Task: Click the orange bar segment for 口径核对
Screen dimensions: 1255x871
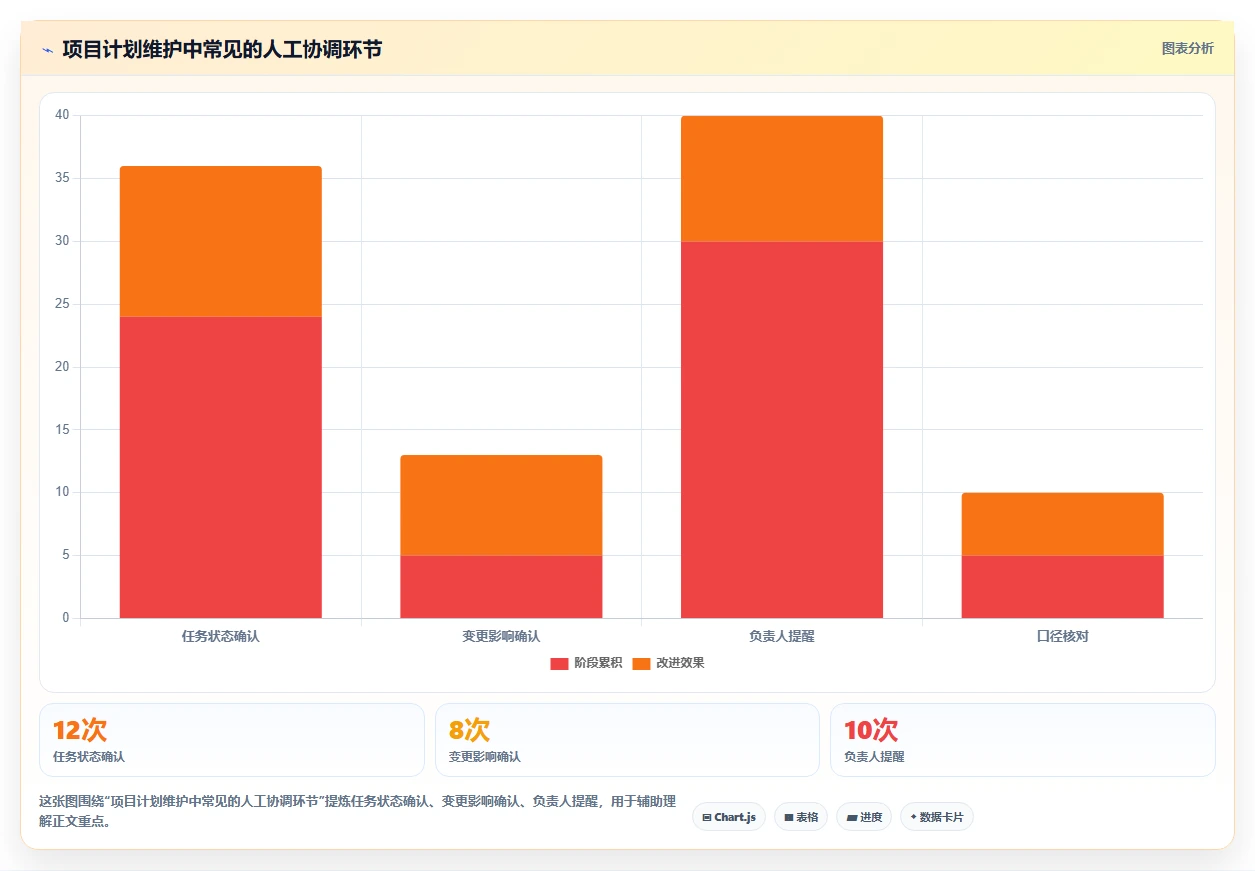Action: coord(1063,524)
